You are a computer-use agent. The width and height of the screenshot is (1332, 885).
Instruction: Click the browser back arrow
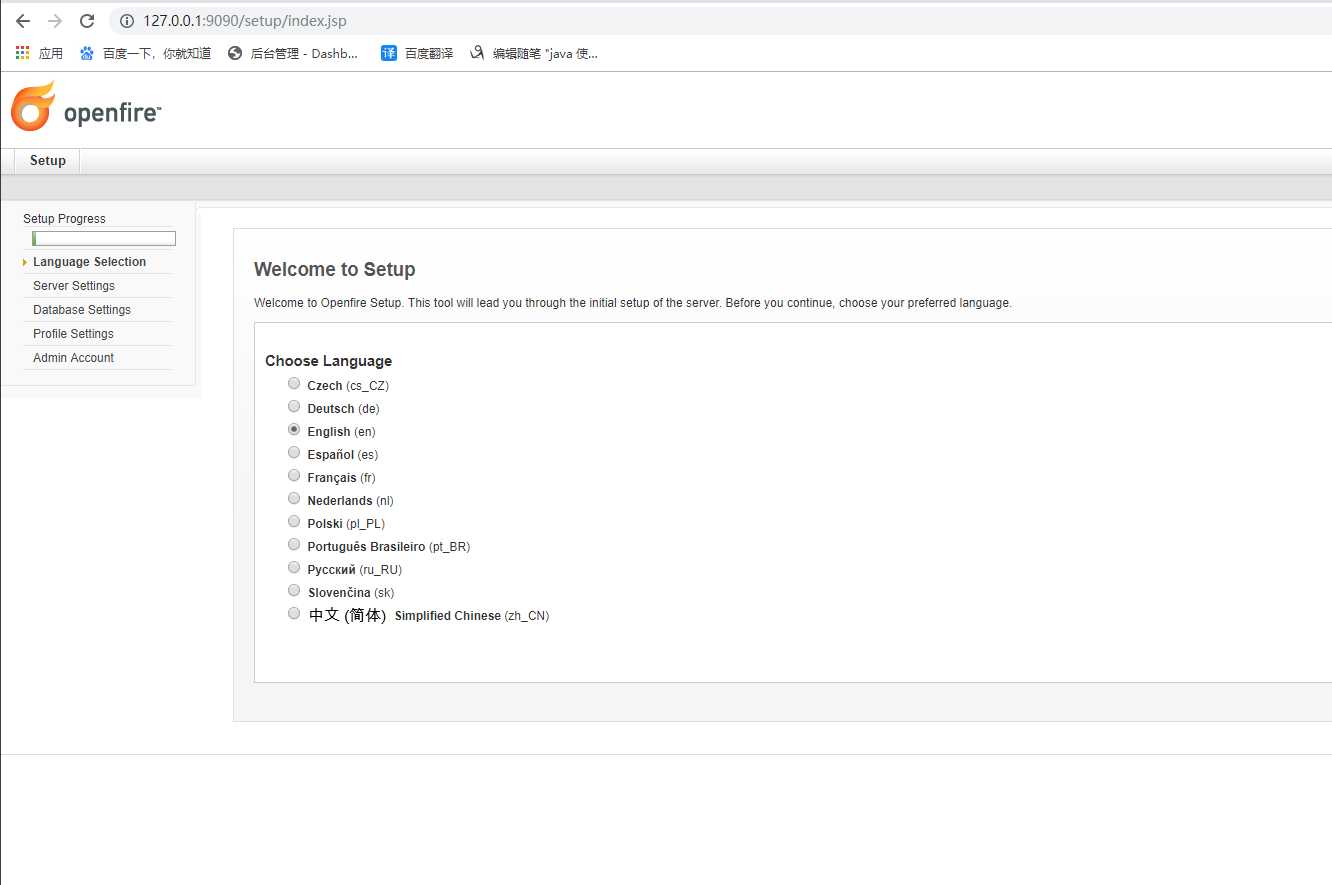(22, 21)
